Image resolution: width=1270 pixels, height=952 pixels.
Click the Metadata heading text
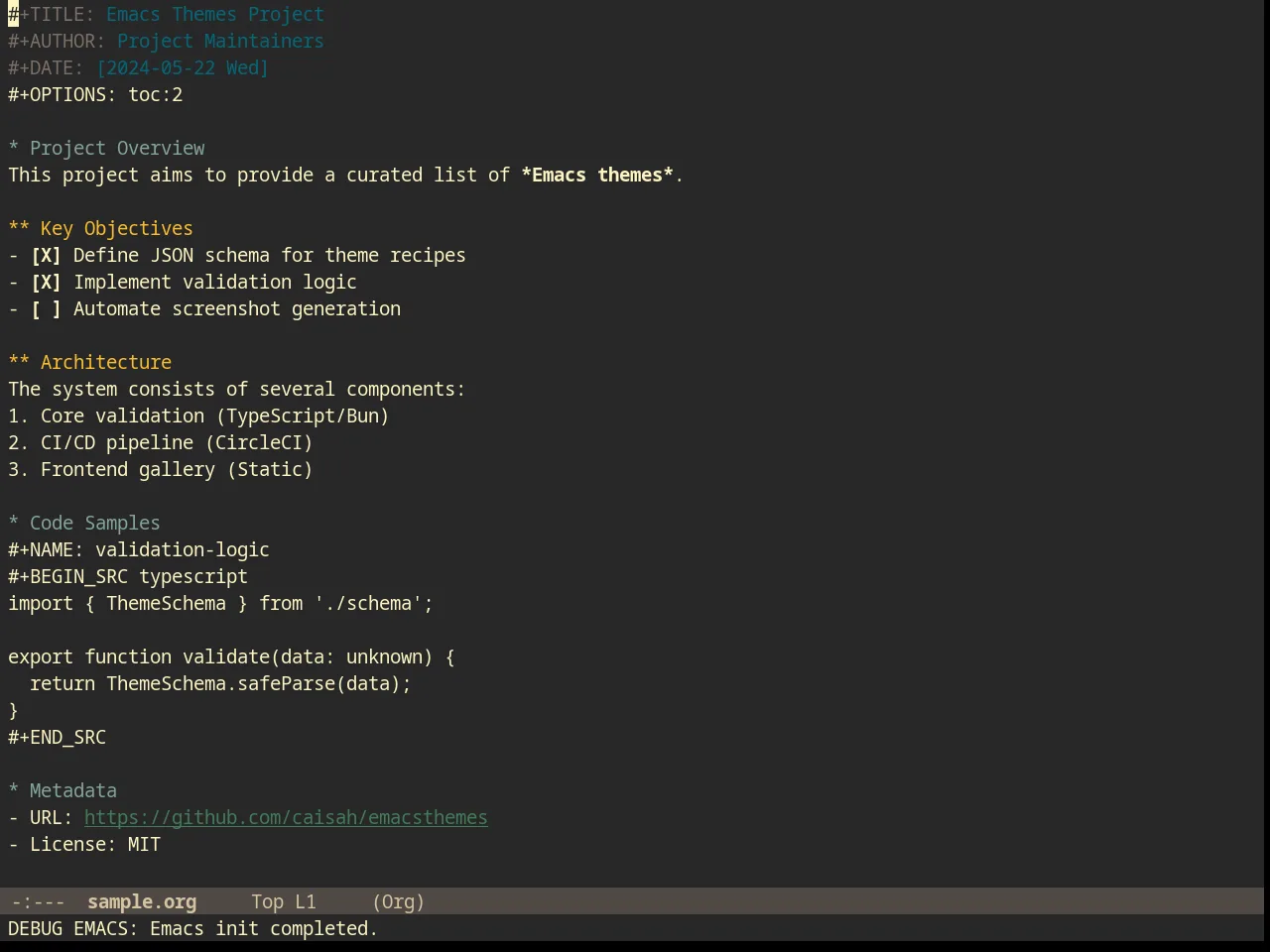[x=73, y=791]
